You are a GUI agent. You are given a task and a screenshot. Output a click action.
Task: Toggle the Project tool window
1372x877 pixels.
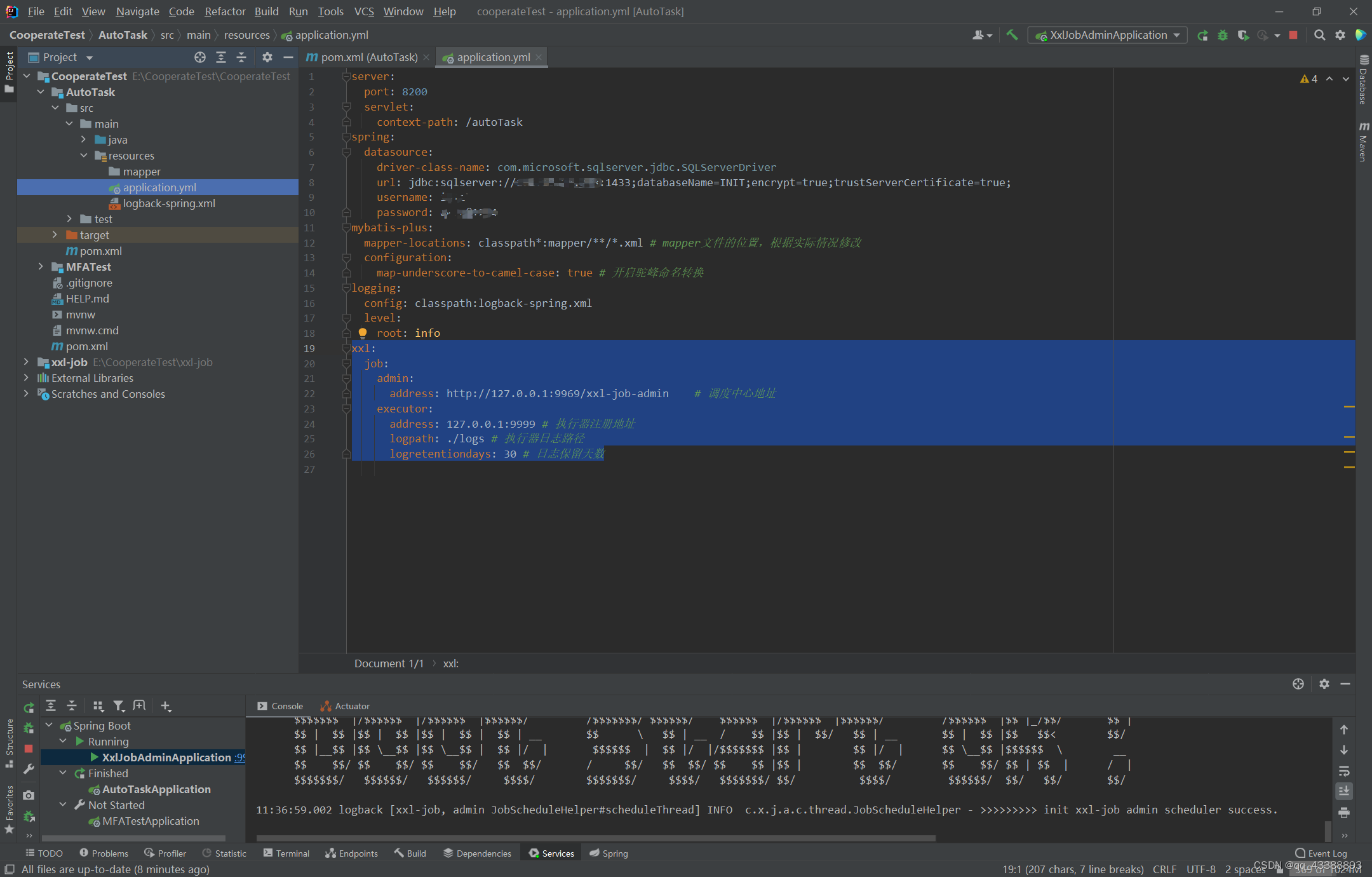(9, 67)
